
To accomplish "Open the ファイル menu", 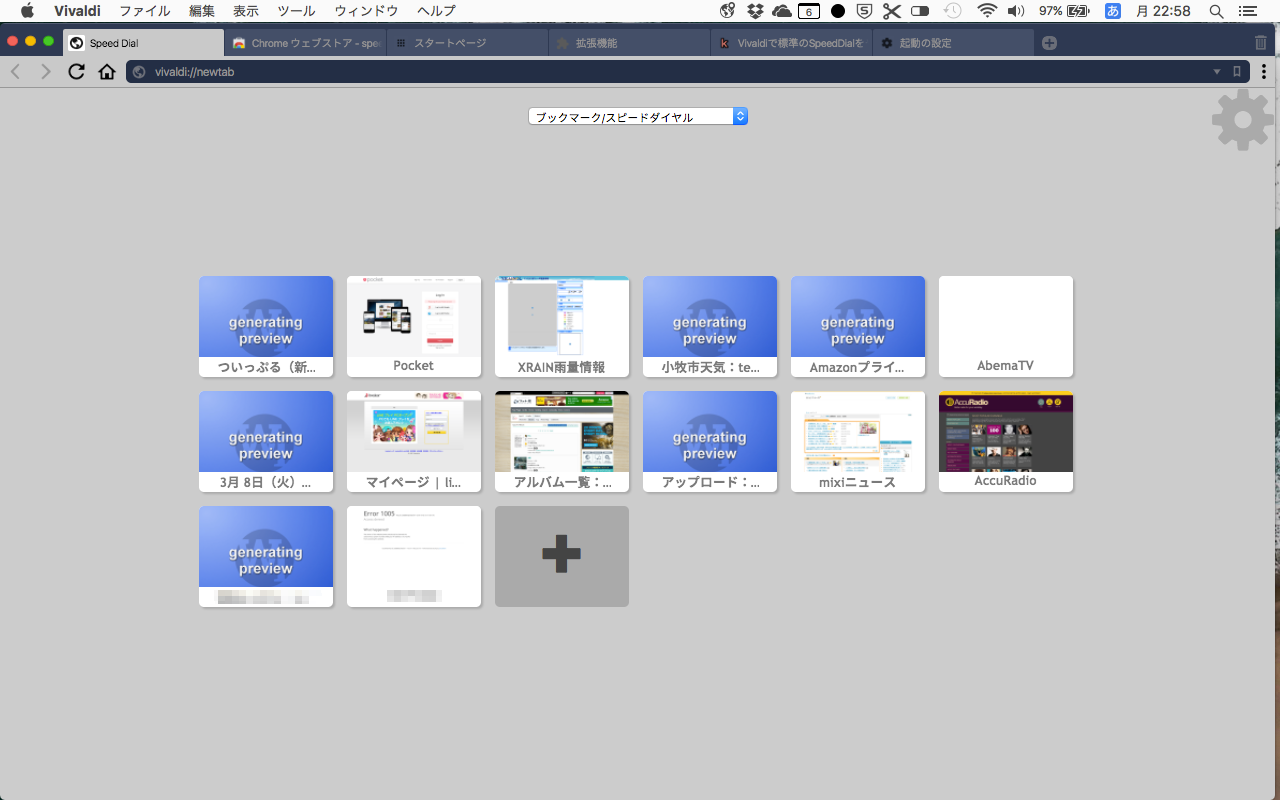I will 144,11.
